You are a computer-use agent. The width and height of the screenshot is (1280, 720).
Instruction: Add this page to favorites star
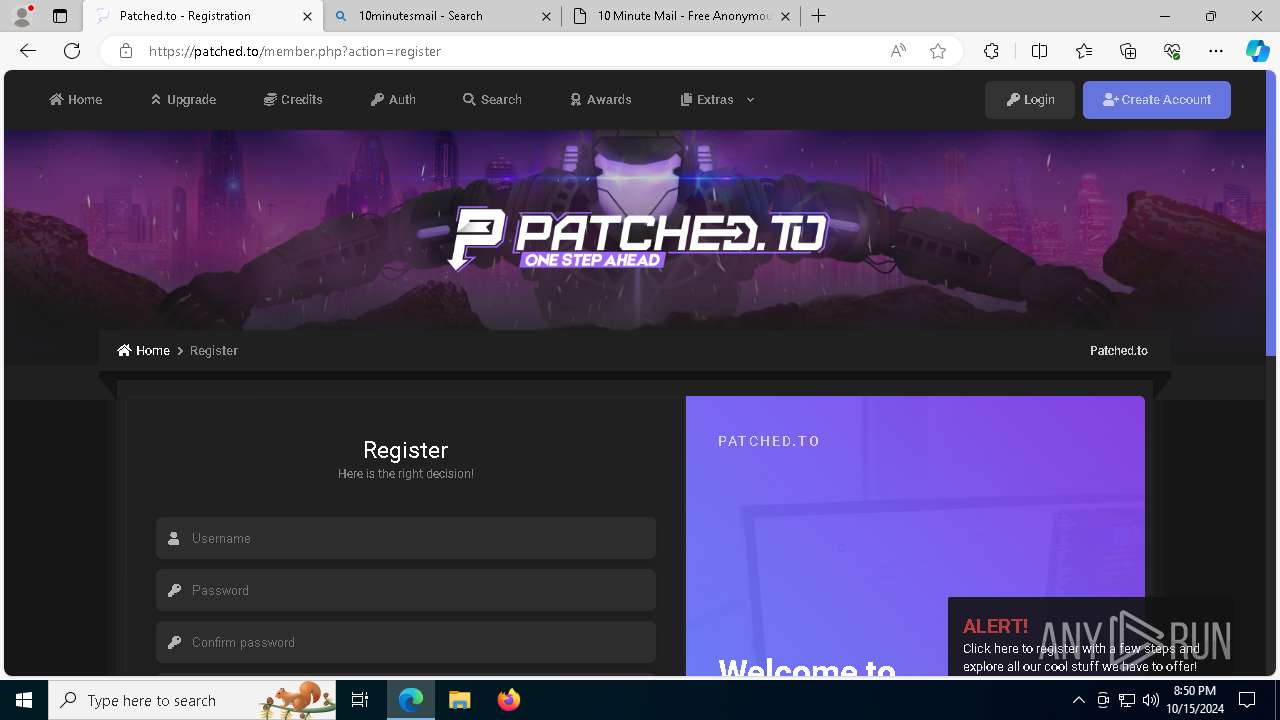[938, 51]
